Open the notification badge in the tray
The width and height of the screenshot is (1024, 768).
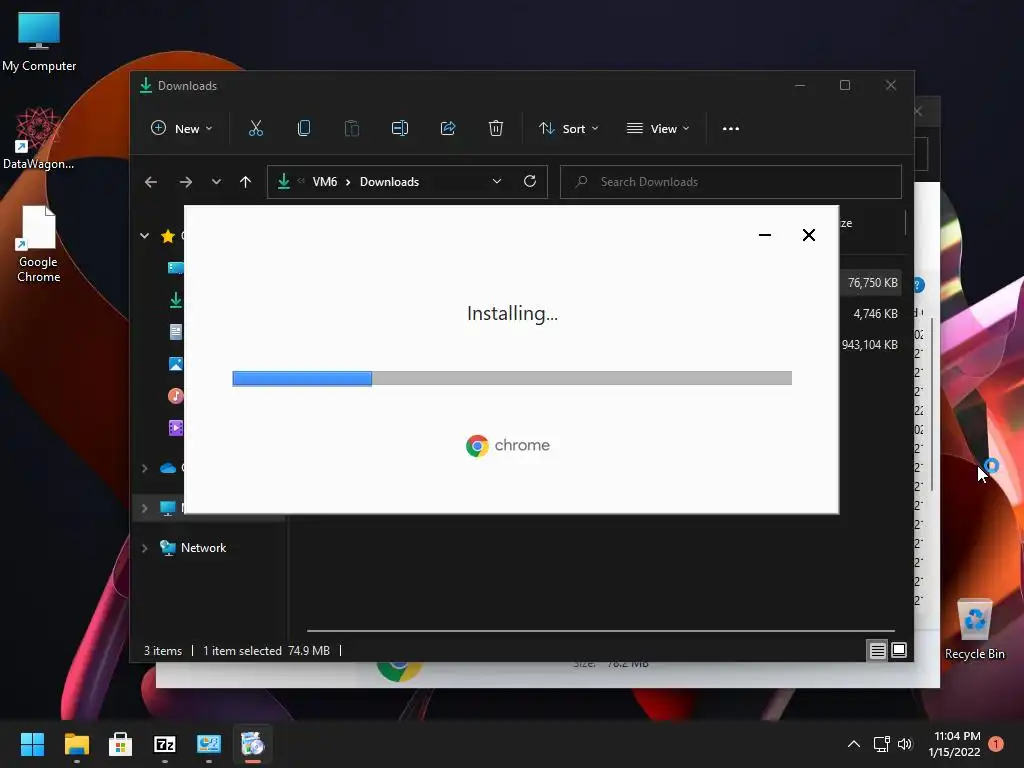coord(996,744)
